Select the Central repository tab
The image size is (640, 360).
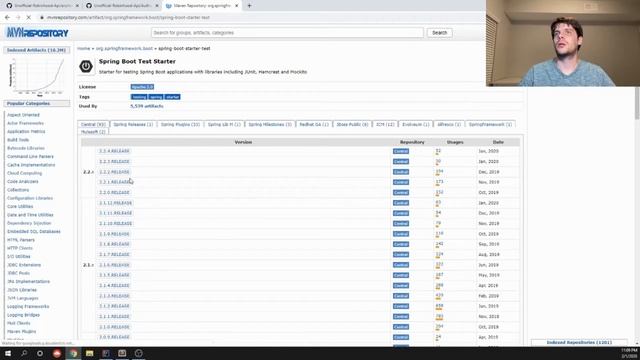point(93,124)
